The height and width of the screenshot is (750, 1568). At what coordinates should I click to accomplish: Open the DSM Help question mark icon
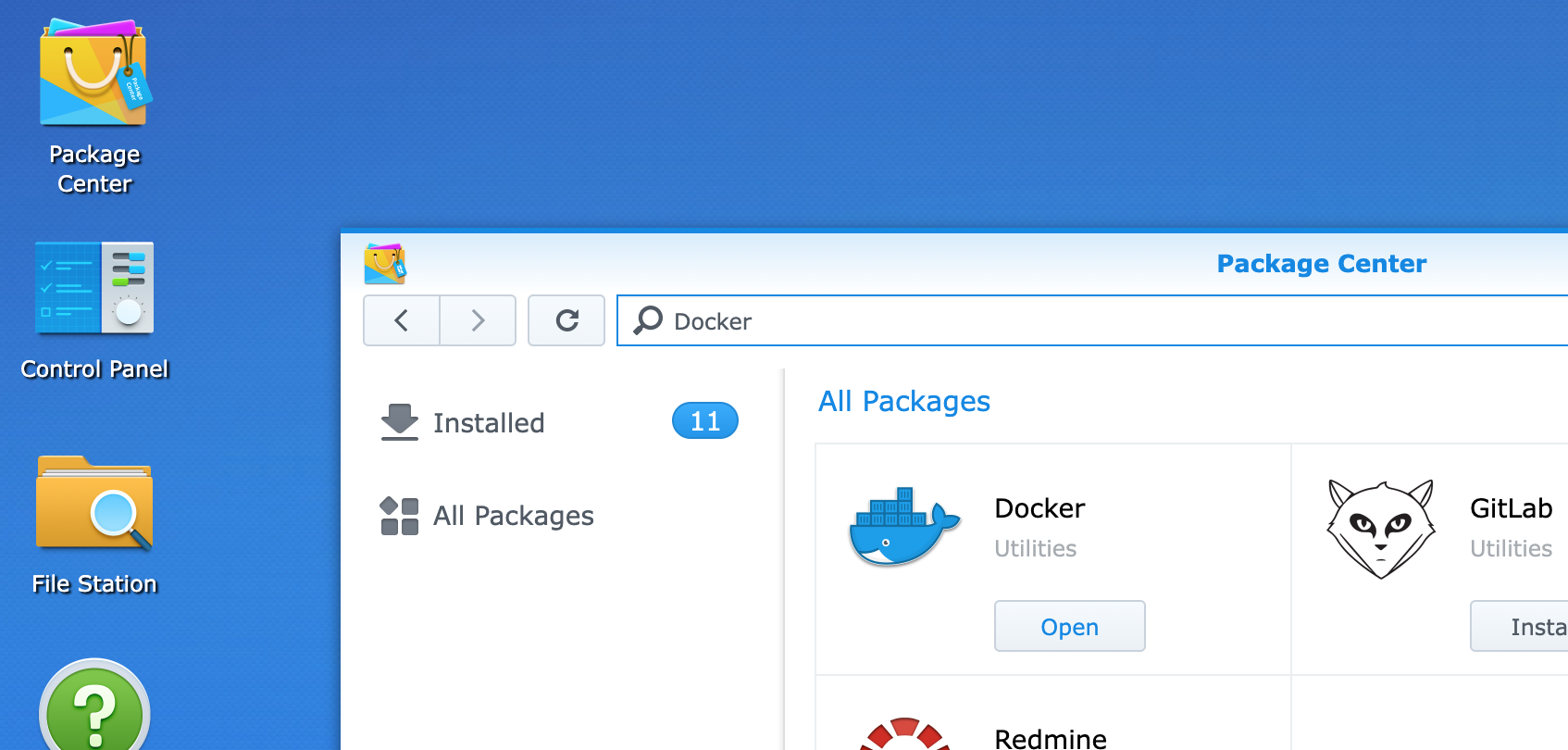(94, 706)
